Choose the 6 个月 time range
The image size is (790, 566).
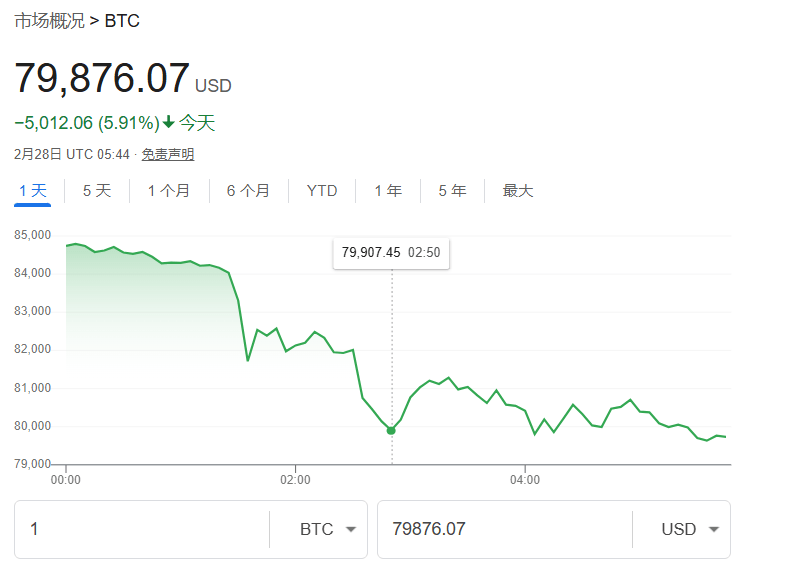point(248,191)
